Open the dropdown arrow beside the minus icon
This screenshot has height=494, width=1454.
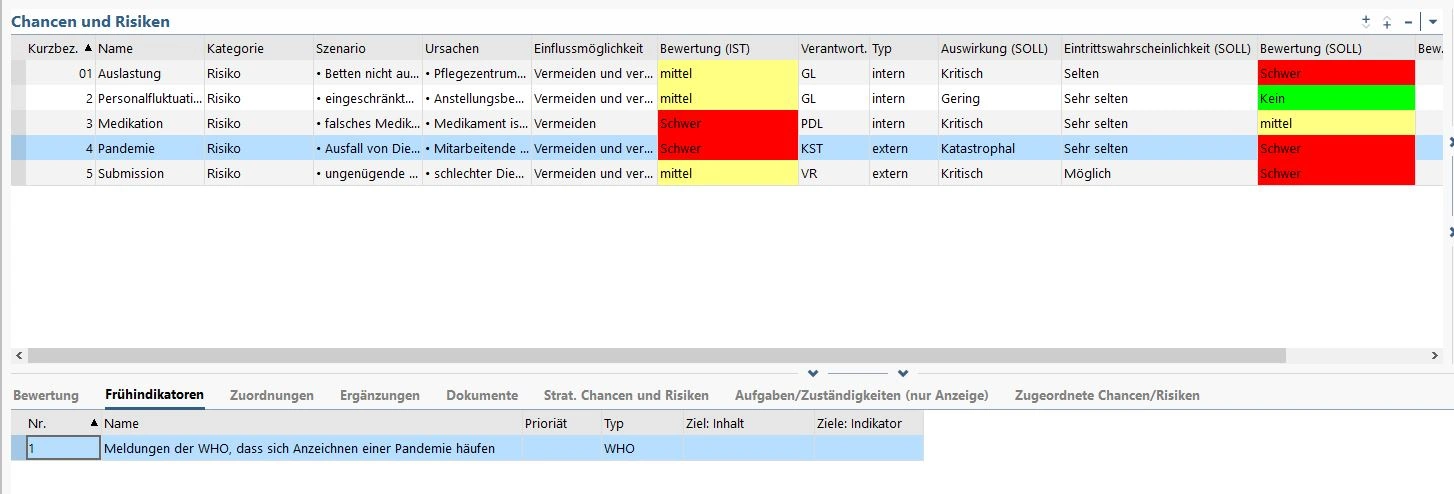pyautogui.click(x=1433, y=21)
